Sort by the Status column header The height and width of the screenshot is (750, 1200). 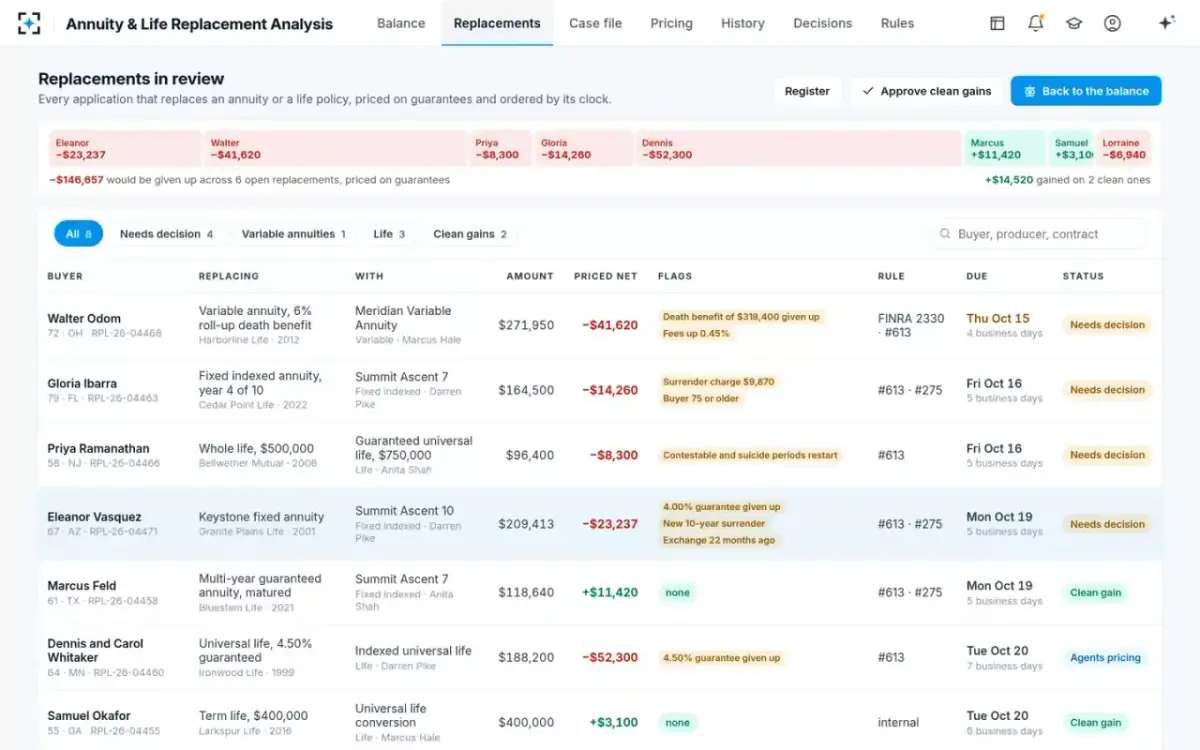coord(1083,276)
